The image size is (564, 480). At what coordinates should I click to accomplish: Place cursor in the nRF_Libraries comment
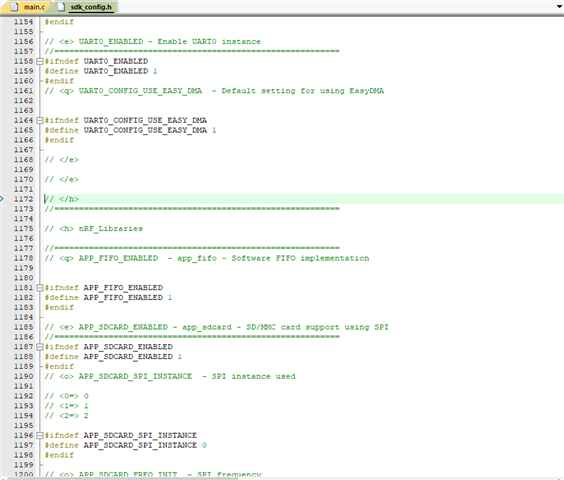[94, 229]
